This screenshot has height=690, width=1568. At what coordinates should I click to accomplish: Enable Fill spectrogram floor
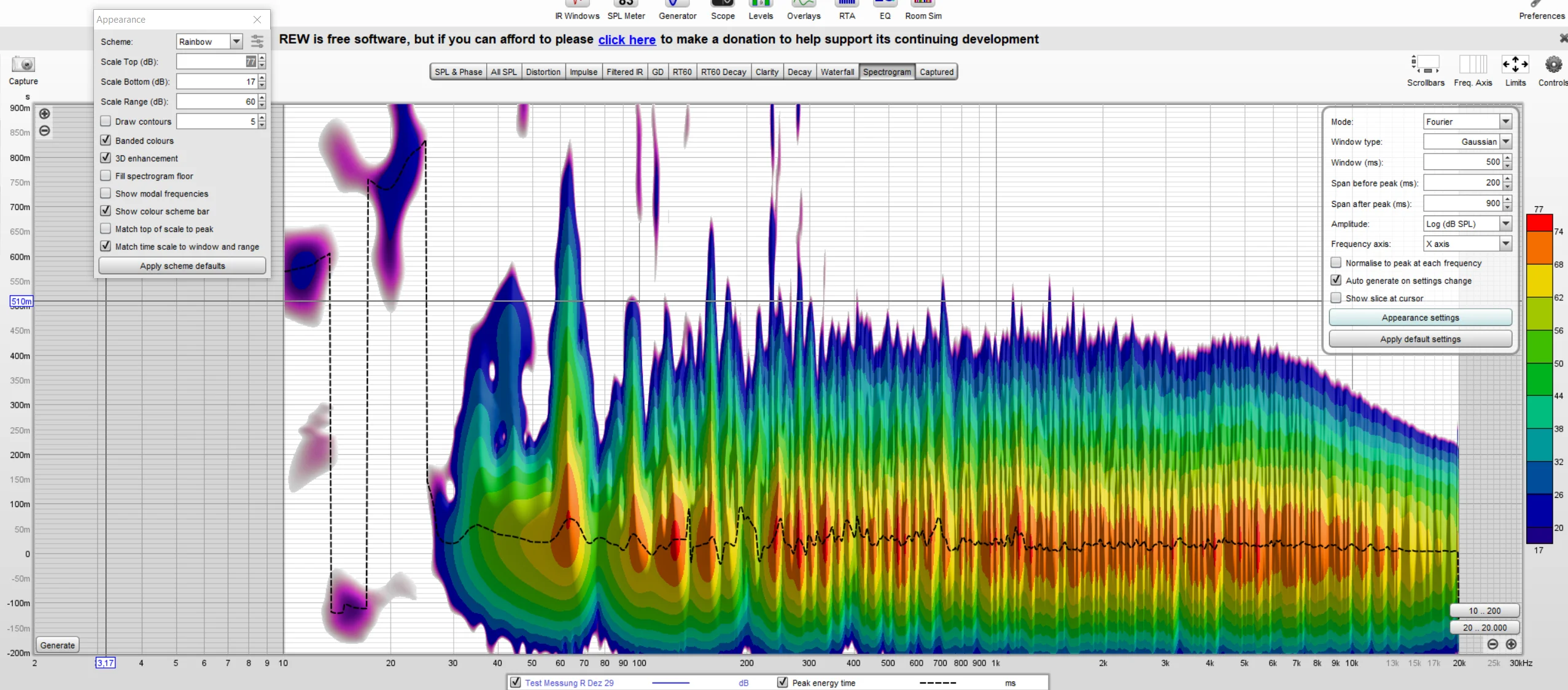[106, 176]
